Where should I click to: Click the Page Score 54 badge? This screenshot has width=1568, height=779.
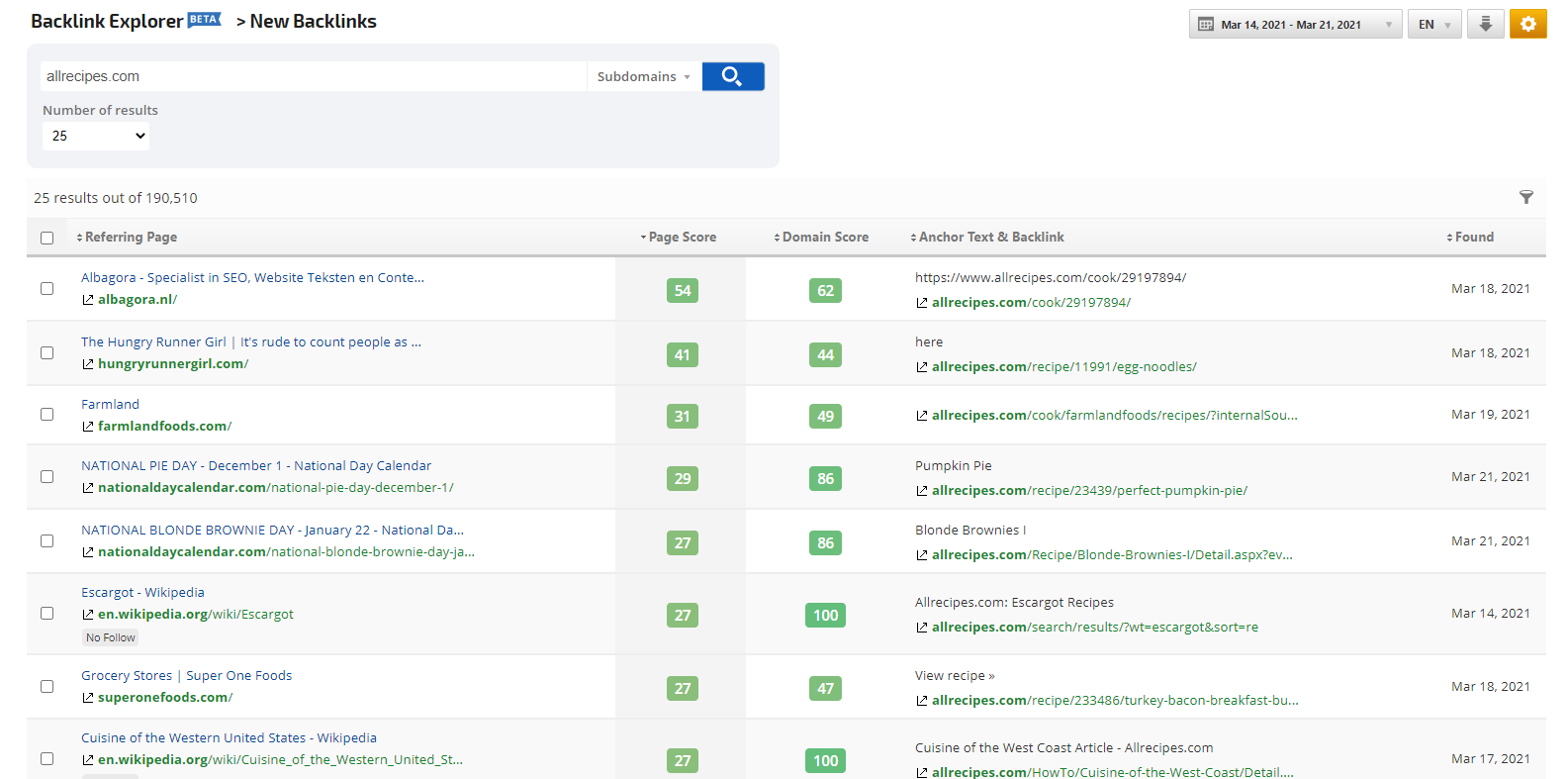click(683, 290)
